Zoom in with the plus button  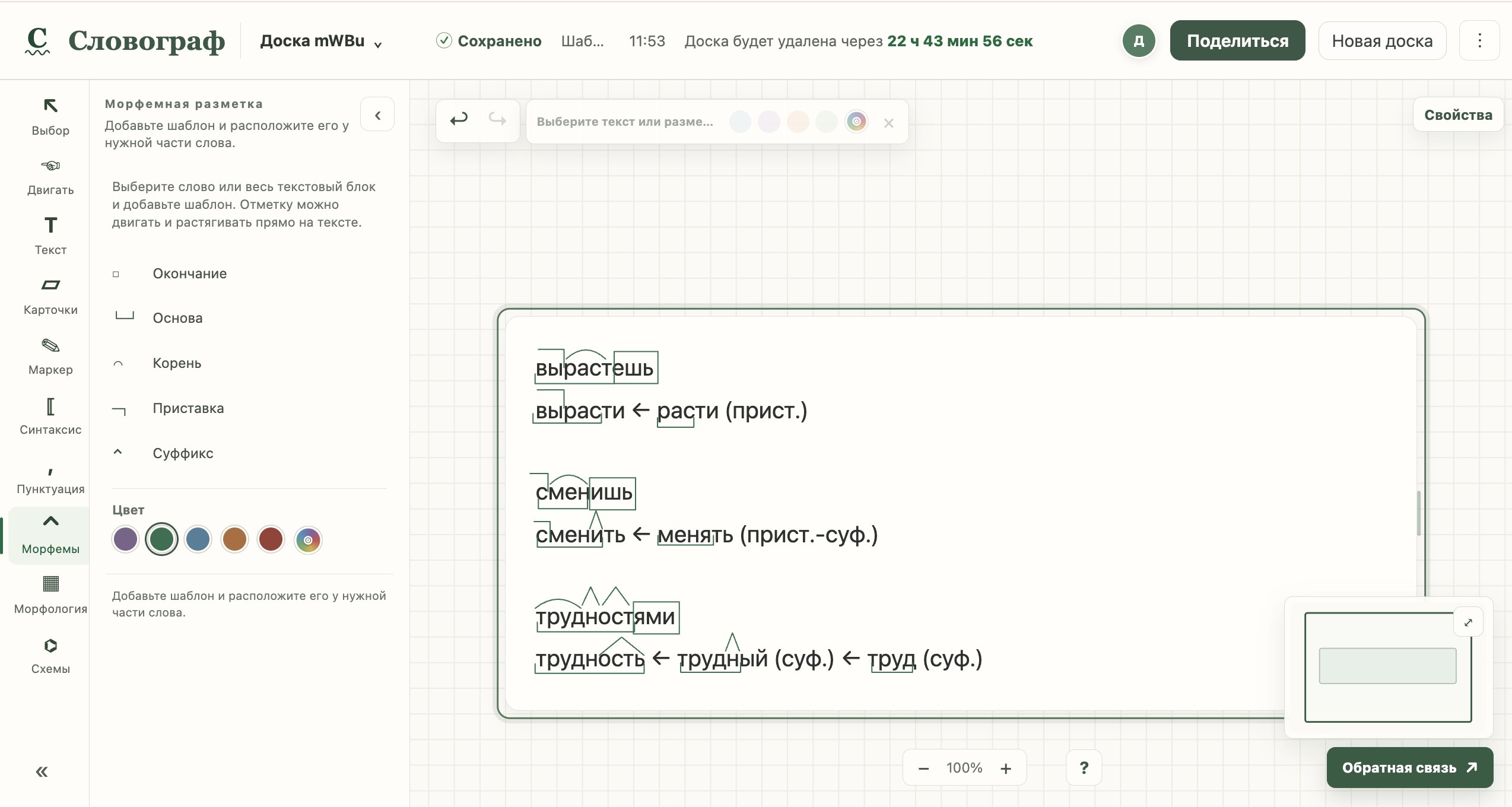point(1006,768)
